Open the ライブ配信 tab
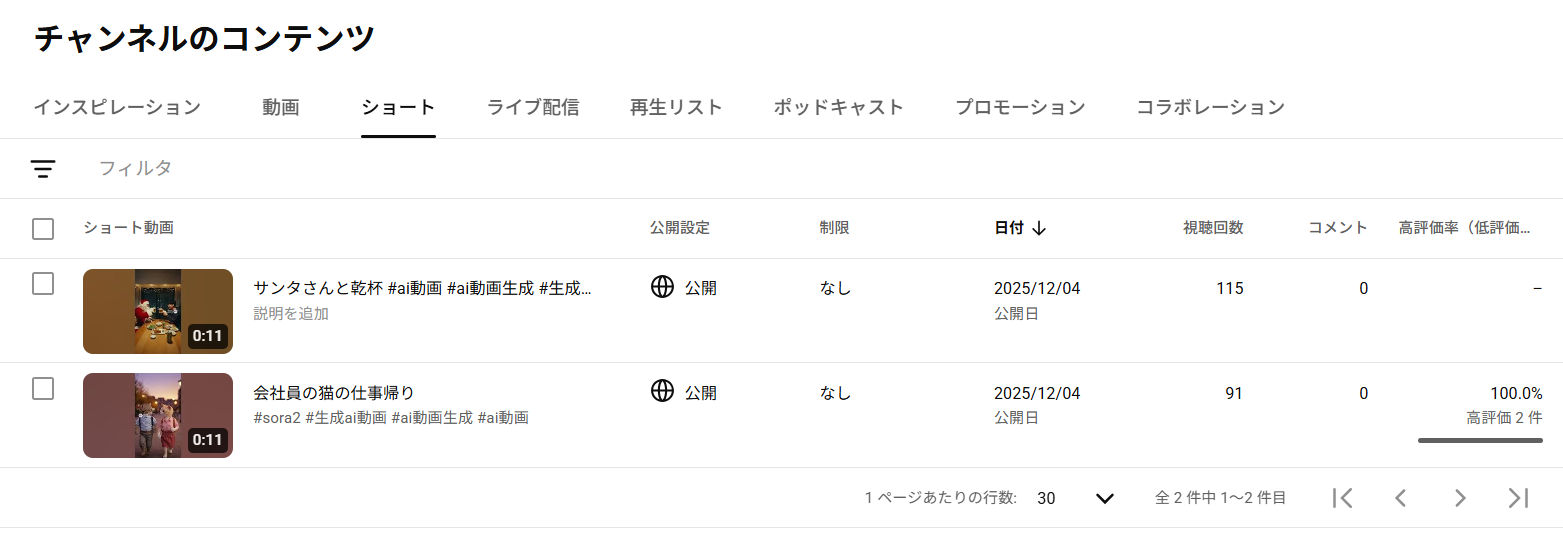1563x545 pixels. coord(533,107)
